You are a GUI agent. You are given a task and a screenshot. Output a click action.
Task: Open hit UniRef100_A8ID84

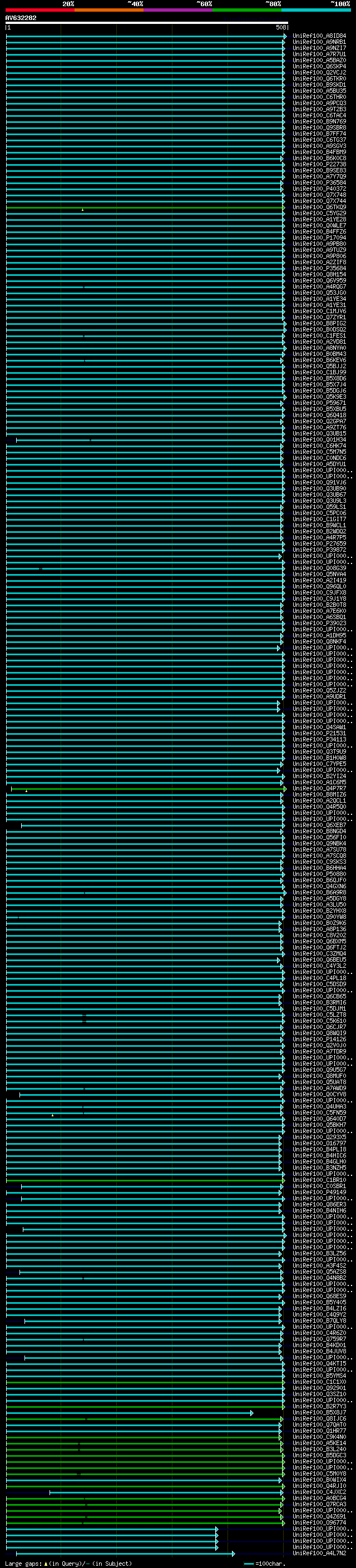click(319, 36)
